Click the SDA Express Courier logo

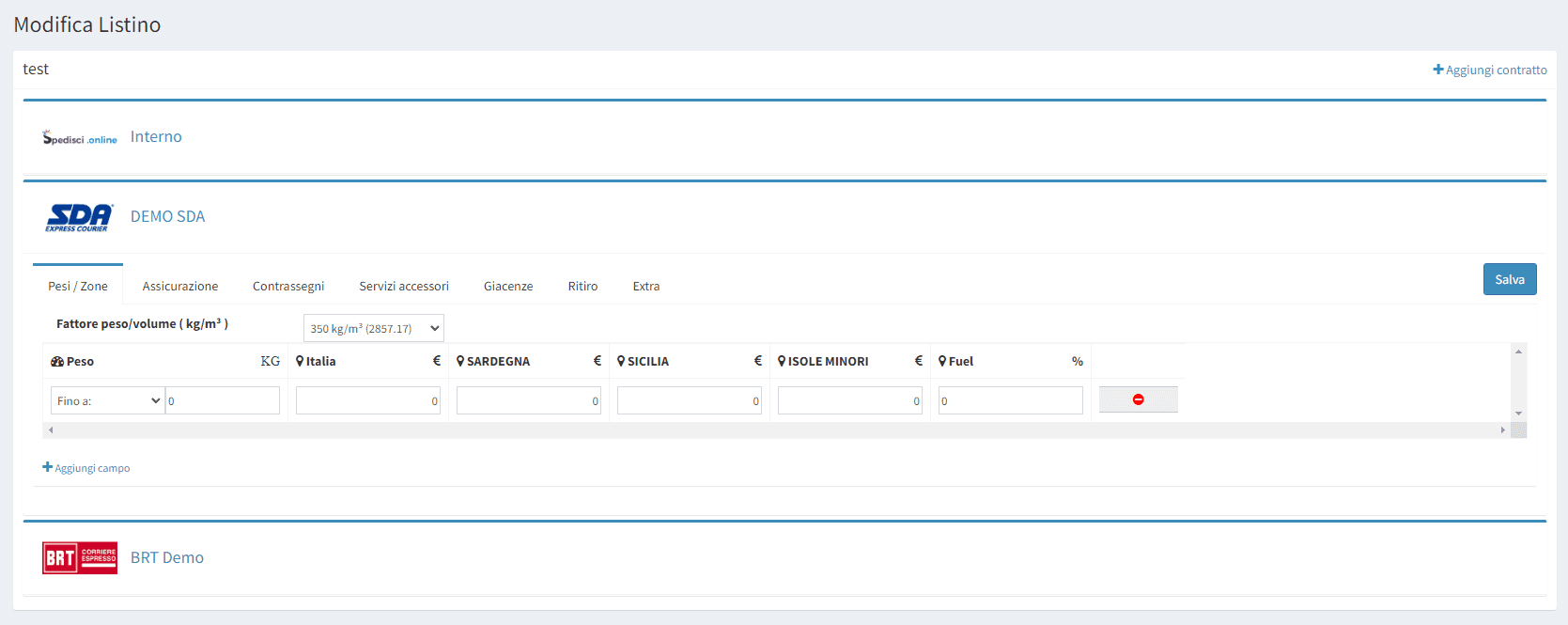coord(79,217)
